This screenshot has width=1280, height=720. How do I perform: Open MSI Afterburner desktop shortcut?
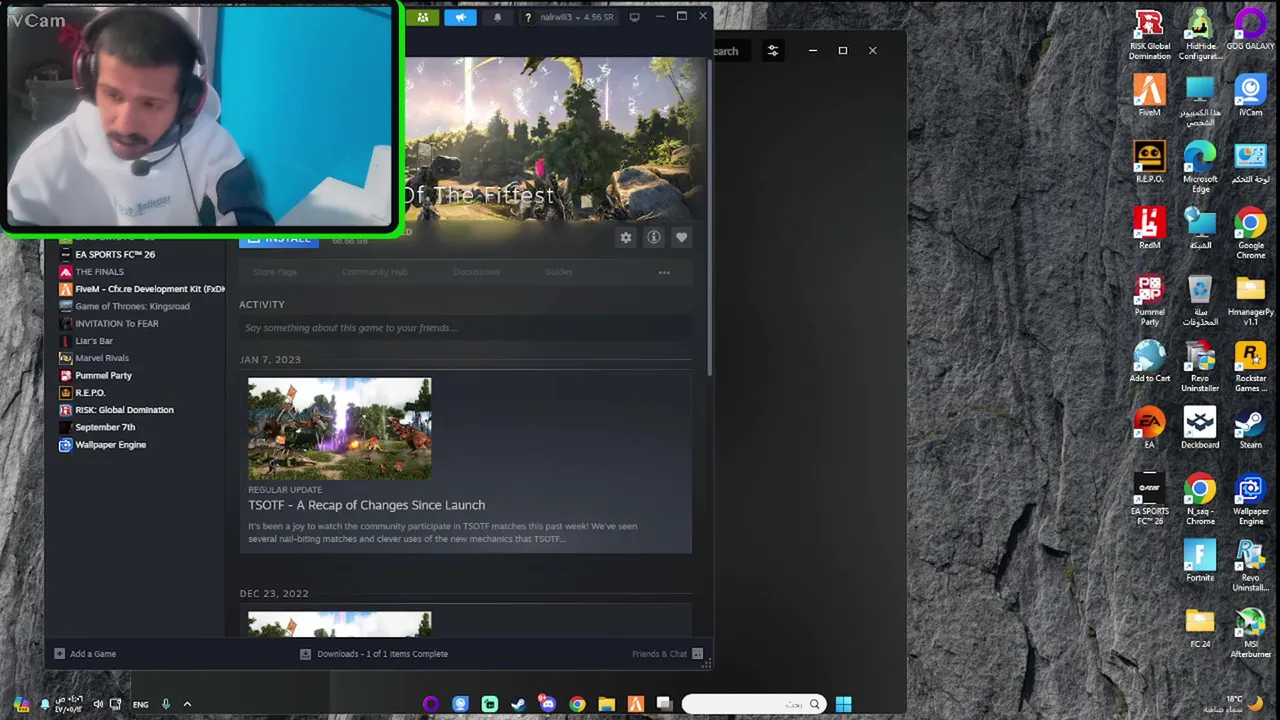coord(1250,632)
